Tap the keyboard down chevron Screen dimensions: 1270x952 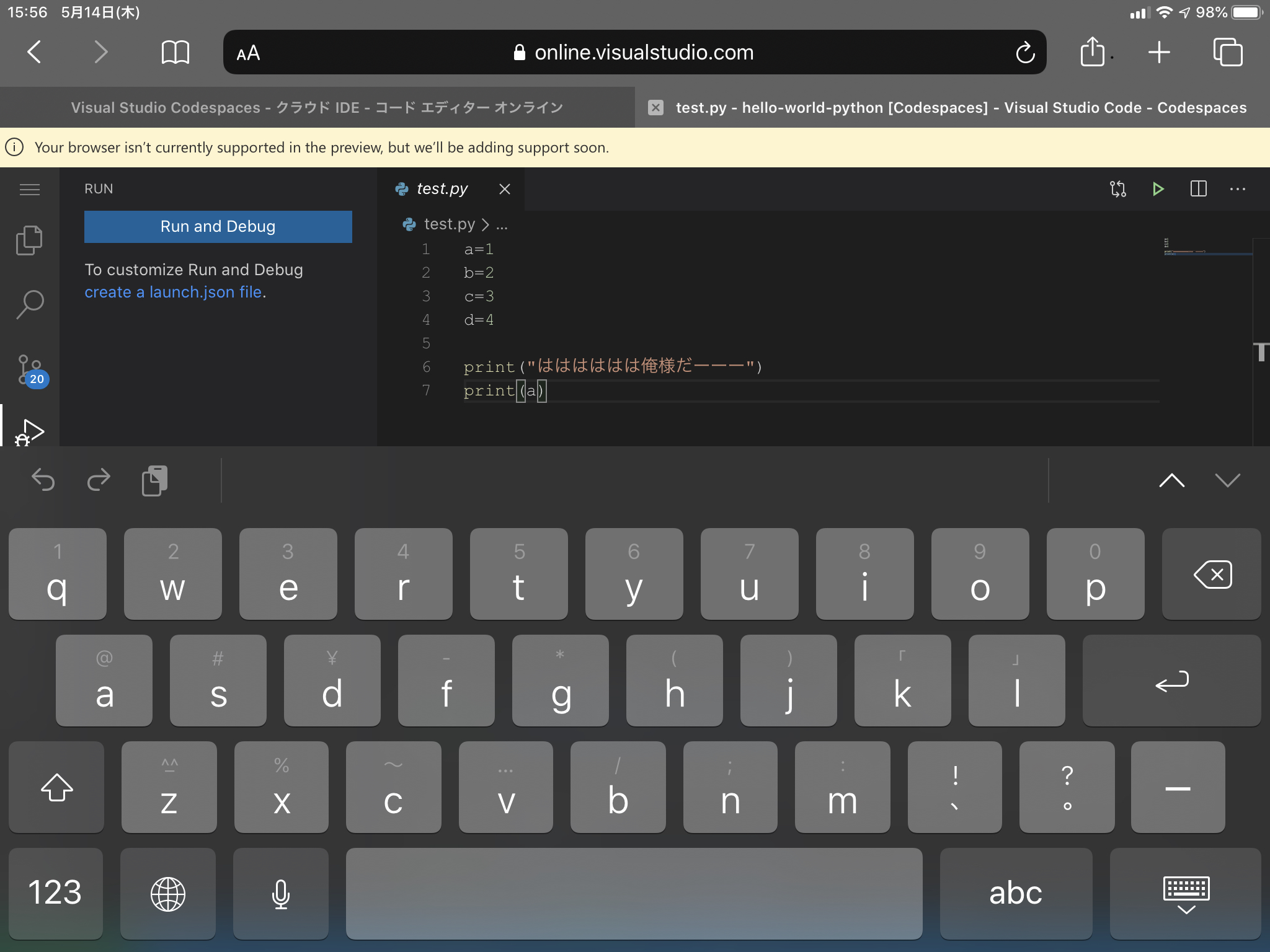coord(1228,480)
